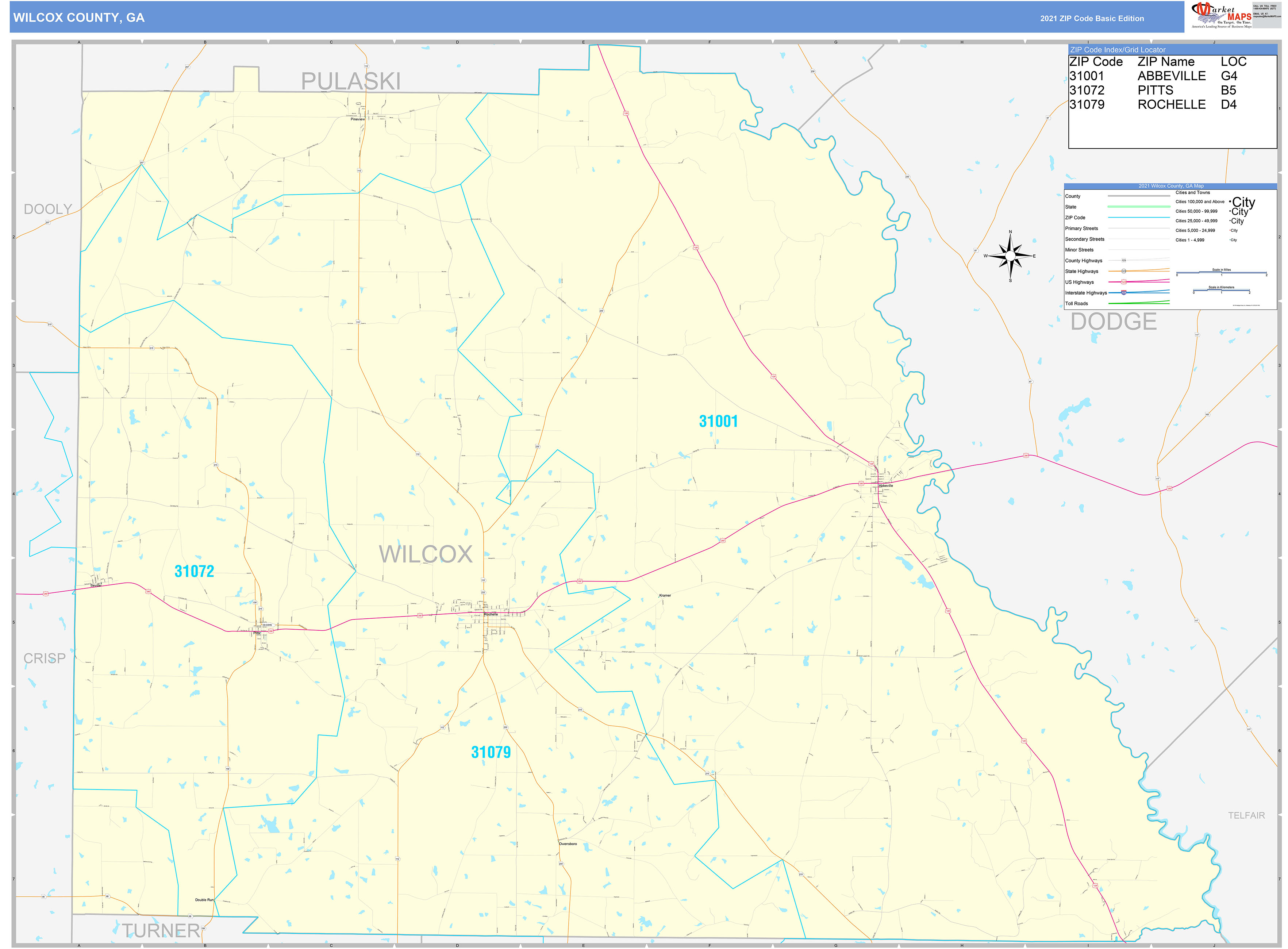Open the Cities and Towns legend section

click(x=1193, y=192)
